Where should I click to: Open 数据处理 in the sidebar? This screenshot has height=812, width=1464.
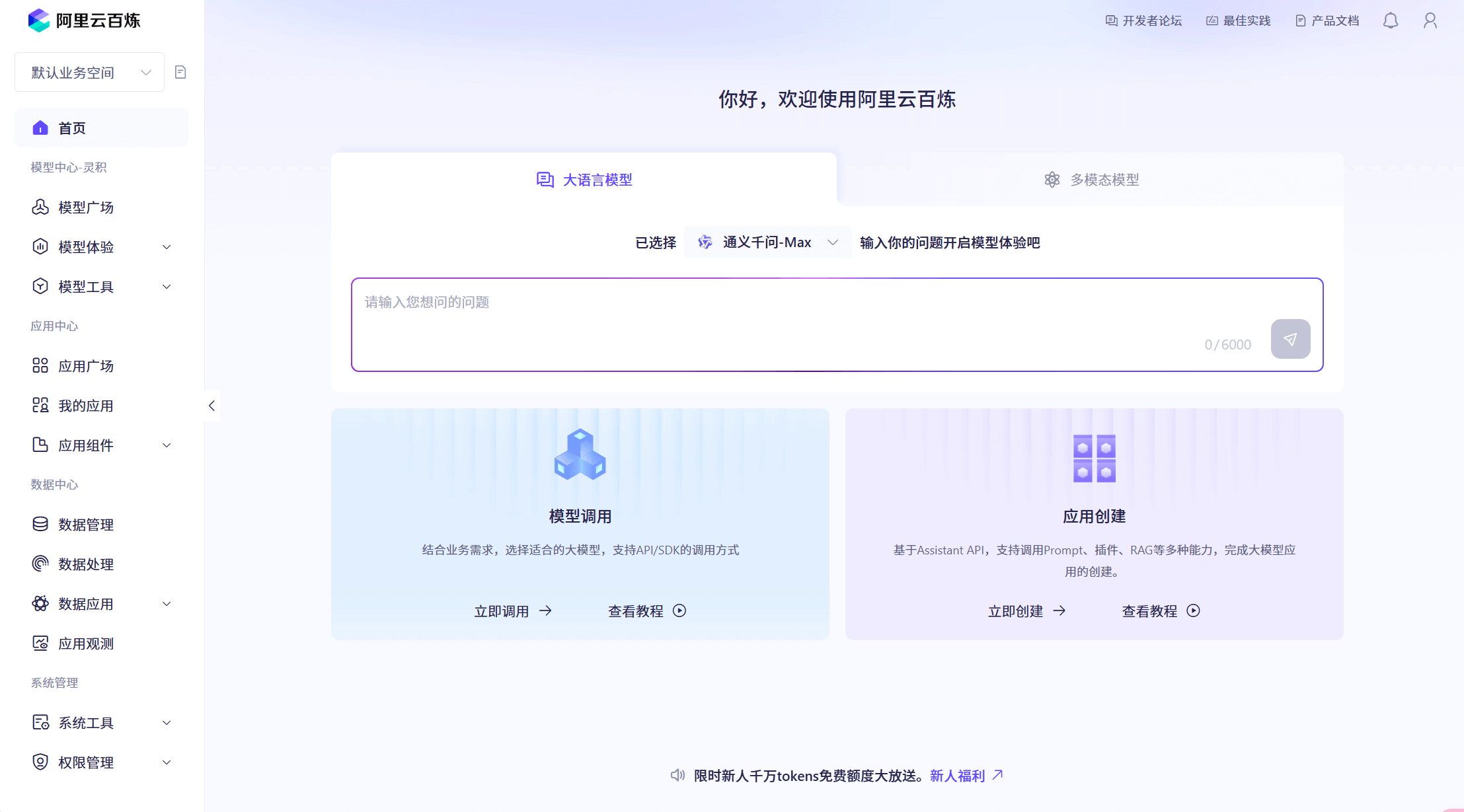pyautogui.click(x=86, y=564)
